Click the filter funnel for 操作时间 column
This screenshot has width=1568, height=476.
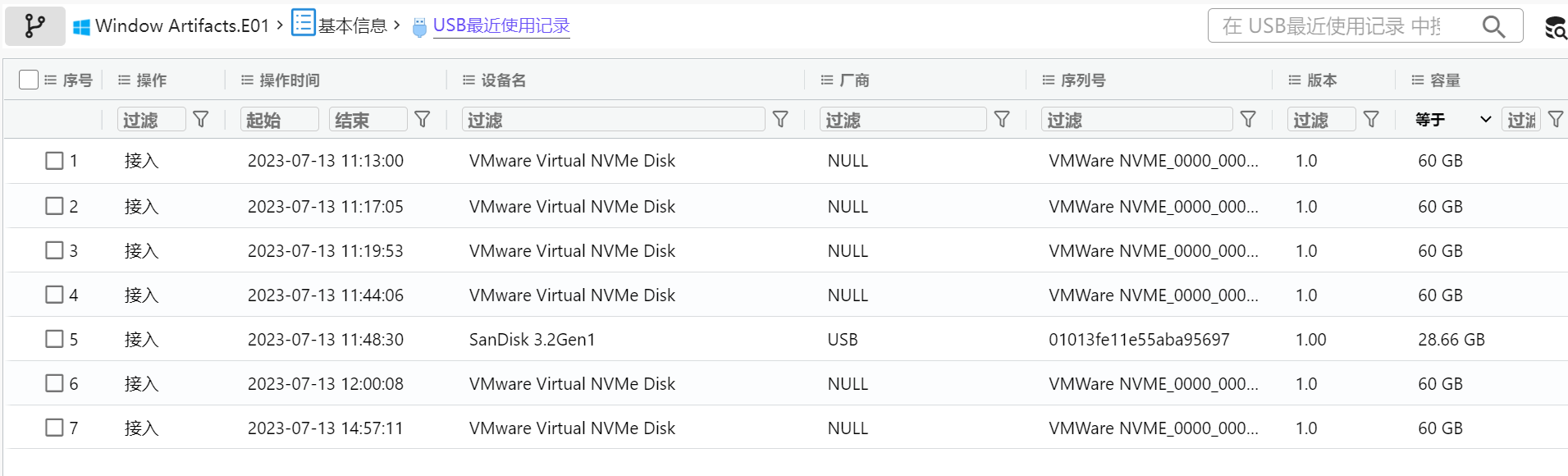tap(423, 120)
